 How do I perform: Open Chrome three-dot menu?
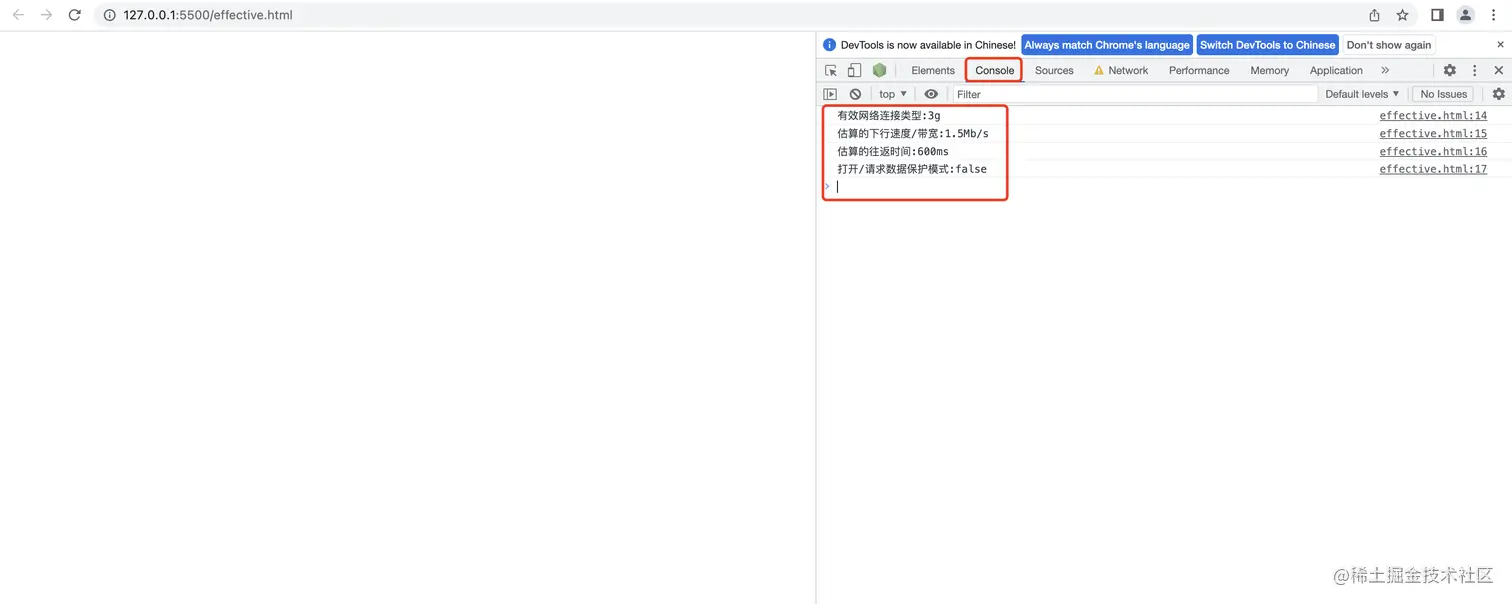[x=1494, y=15]
